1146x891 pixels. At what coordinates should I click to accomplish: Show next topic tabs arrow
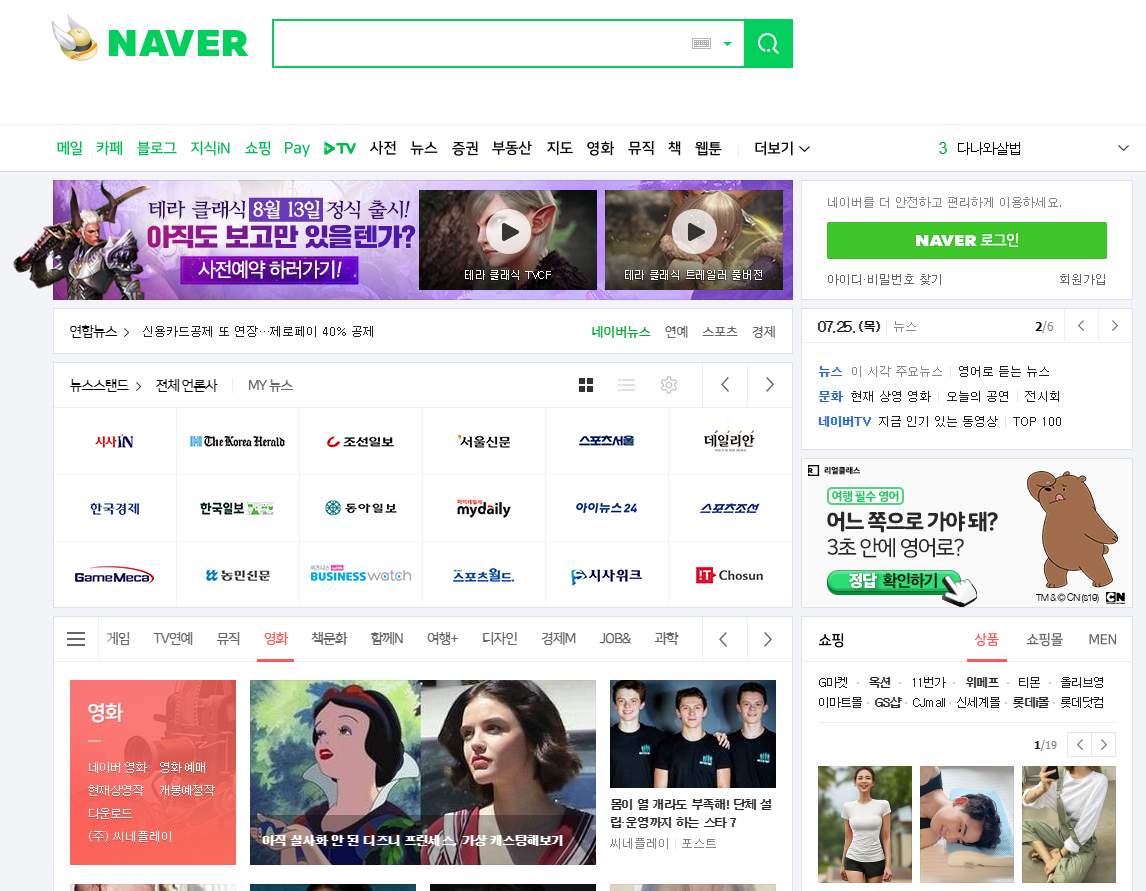coord(768,640)
